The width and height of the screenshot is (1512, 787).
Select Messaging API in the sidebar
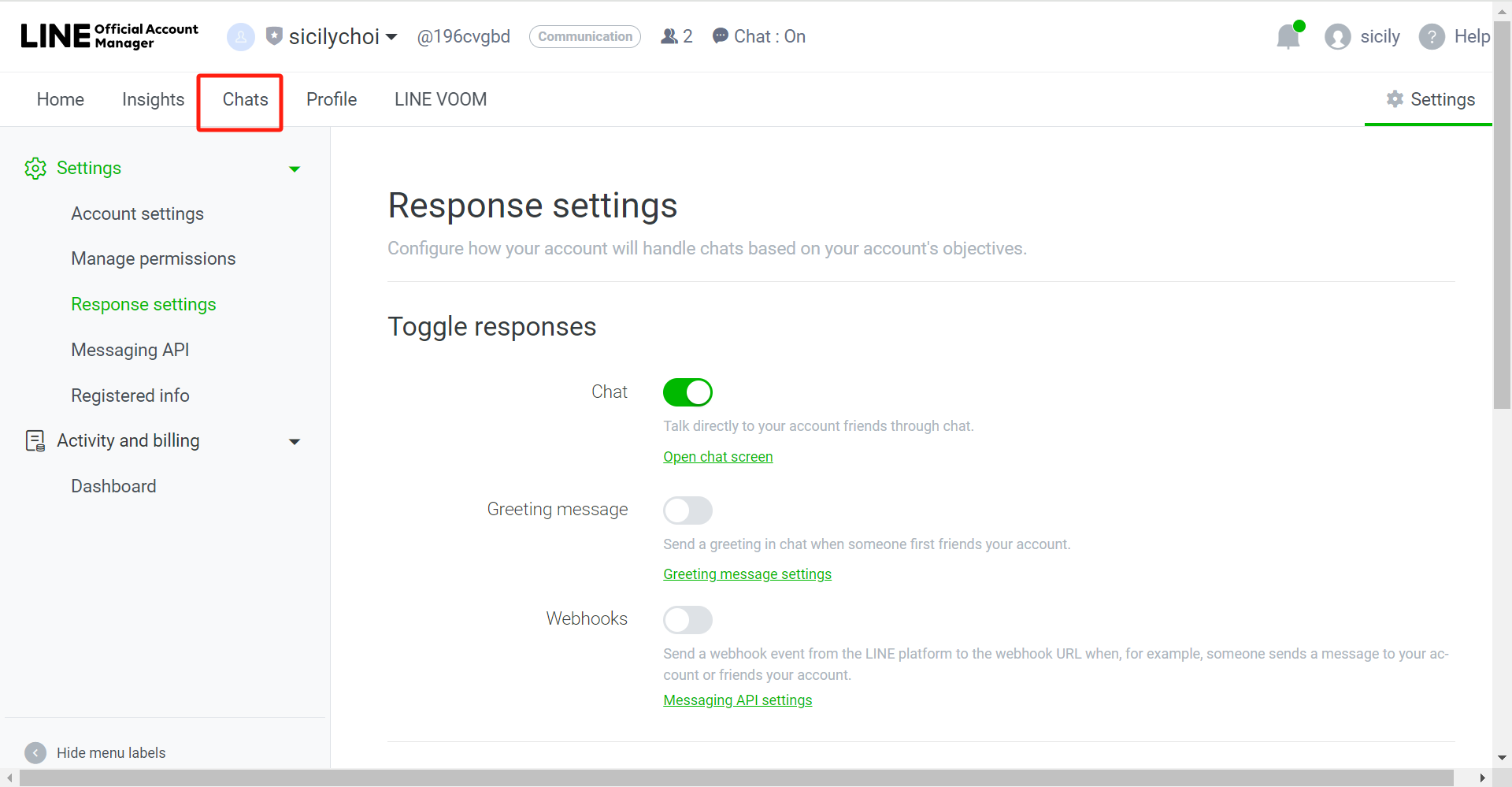coord(130,350)
